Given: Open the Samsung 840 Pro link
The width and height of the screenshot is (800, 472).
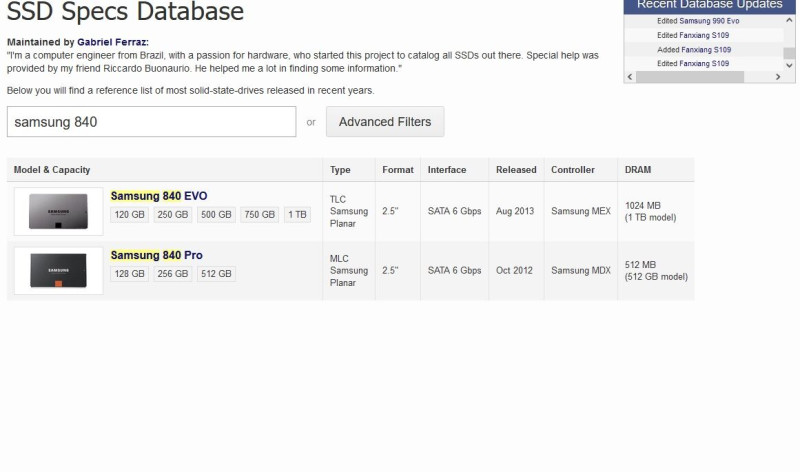Looking at the screenshot, I should (x=157, y=255).
